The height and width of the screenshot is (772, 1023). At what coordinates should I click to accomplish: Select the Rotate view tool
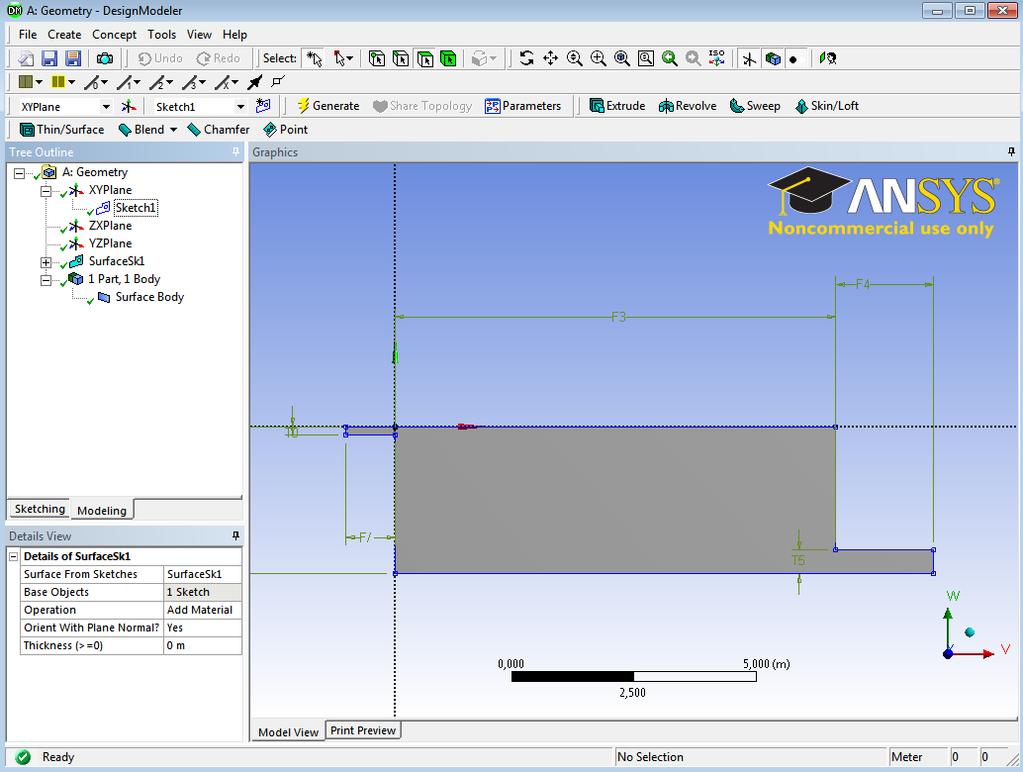click(527, 59)
